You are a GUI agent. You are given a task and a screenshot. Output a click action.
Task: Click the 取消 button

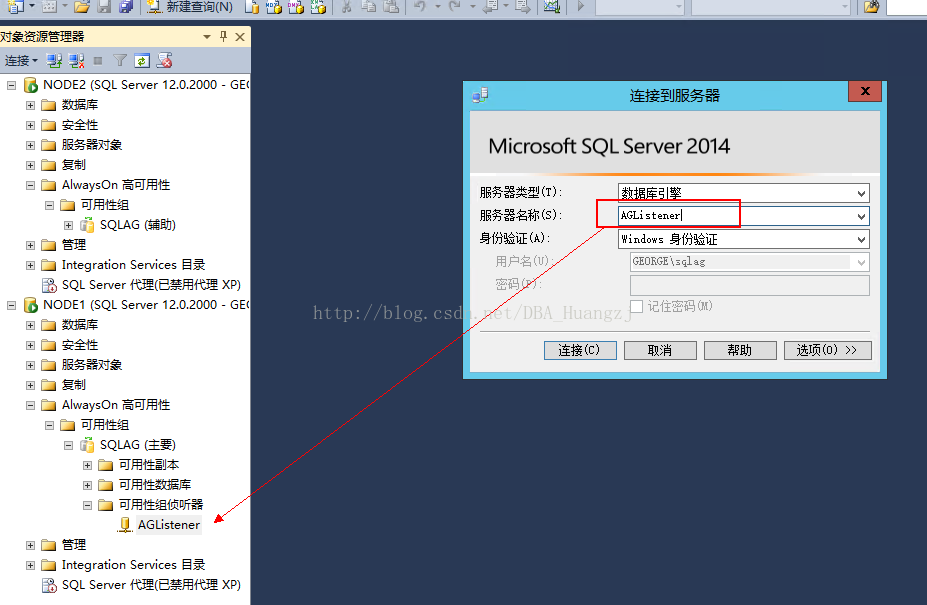(x=660, y=350)
